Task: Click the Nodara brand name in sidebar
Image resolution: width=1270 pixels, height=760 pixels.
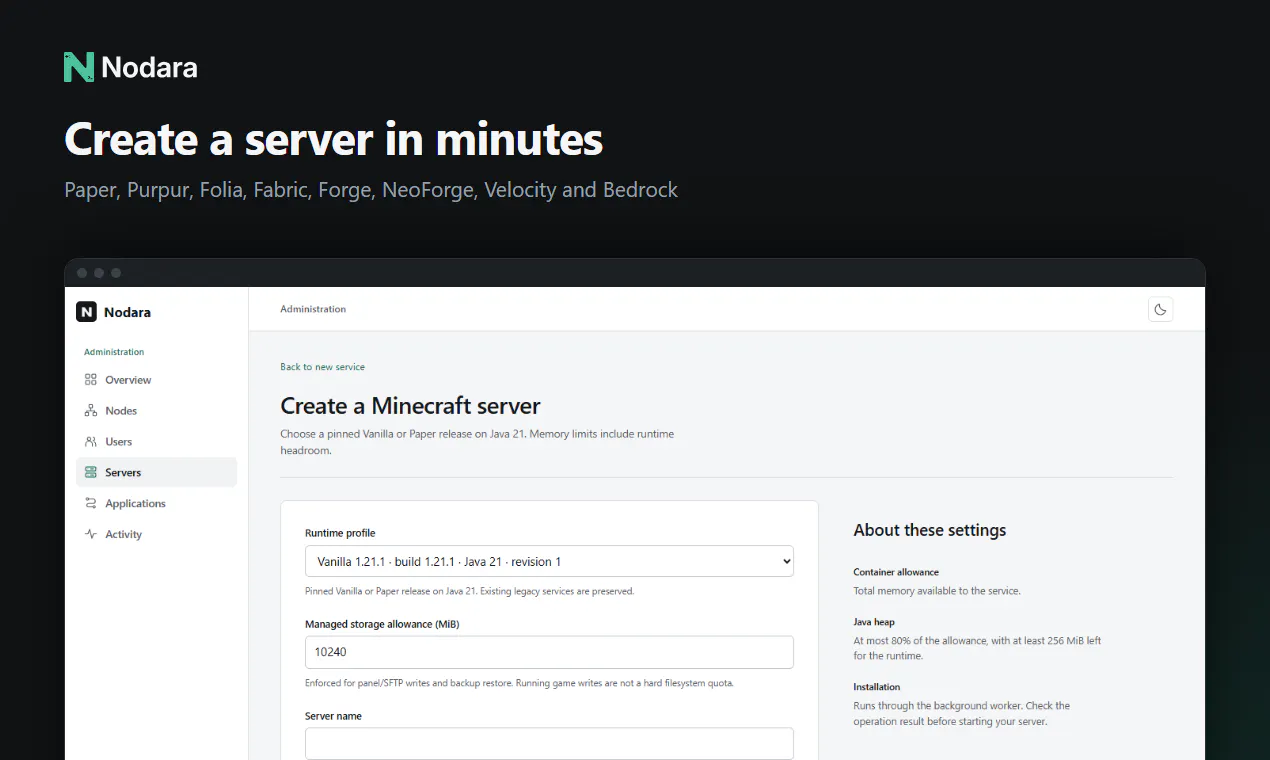Action: pyautogui.click(x=127, y=312)
